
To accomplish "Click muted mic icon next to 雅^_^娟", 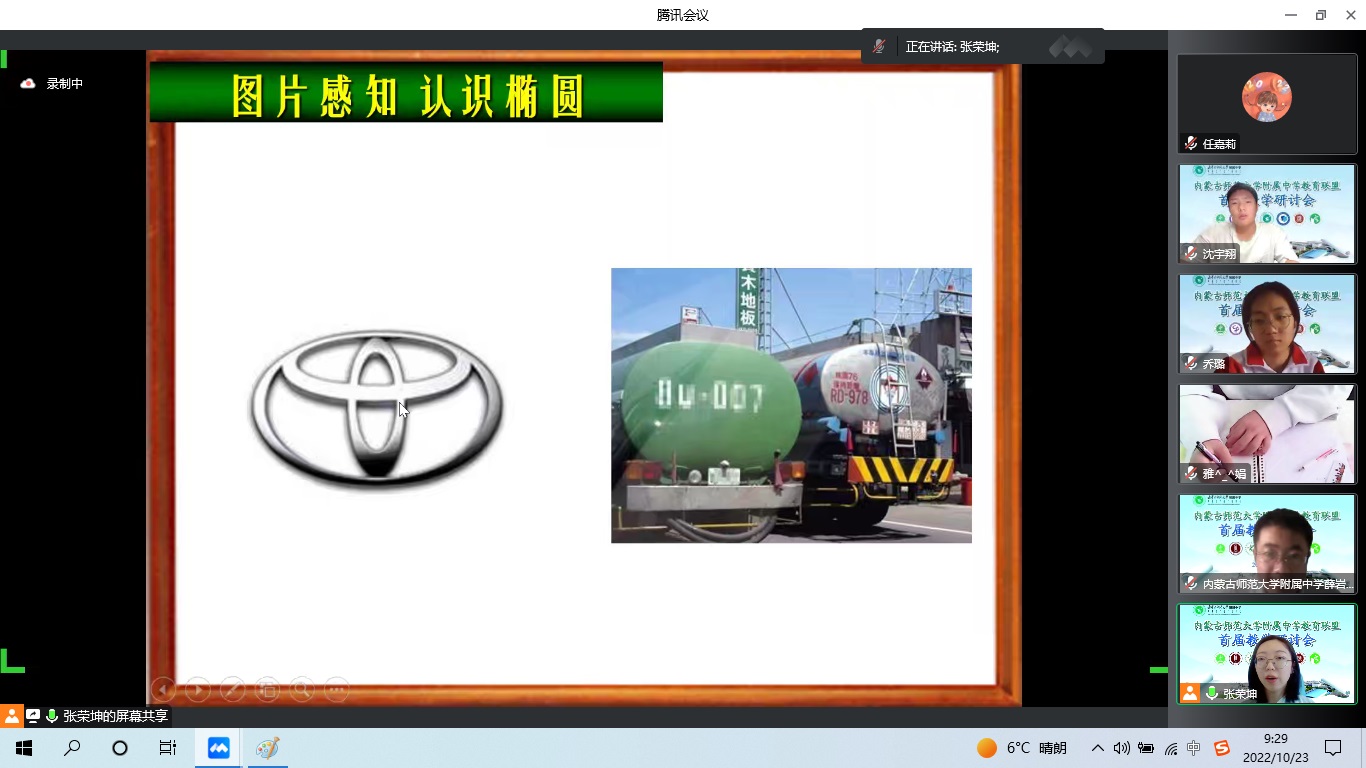I will click(x=1190, y=474).
